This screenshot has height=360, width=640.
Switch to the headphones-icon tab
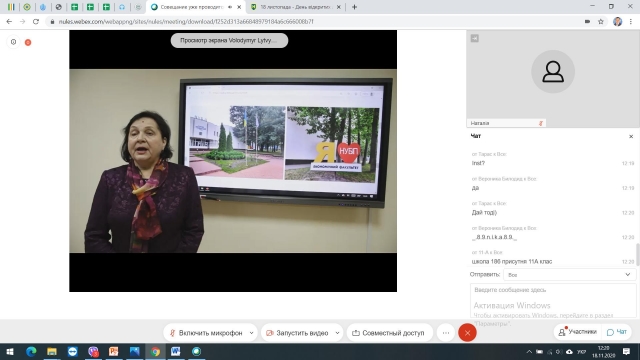(x=122, y=7)
